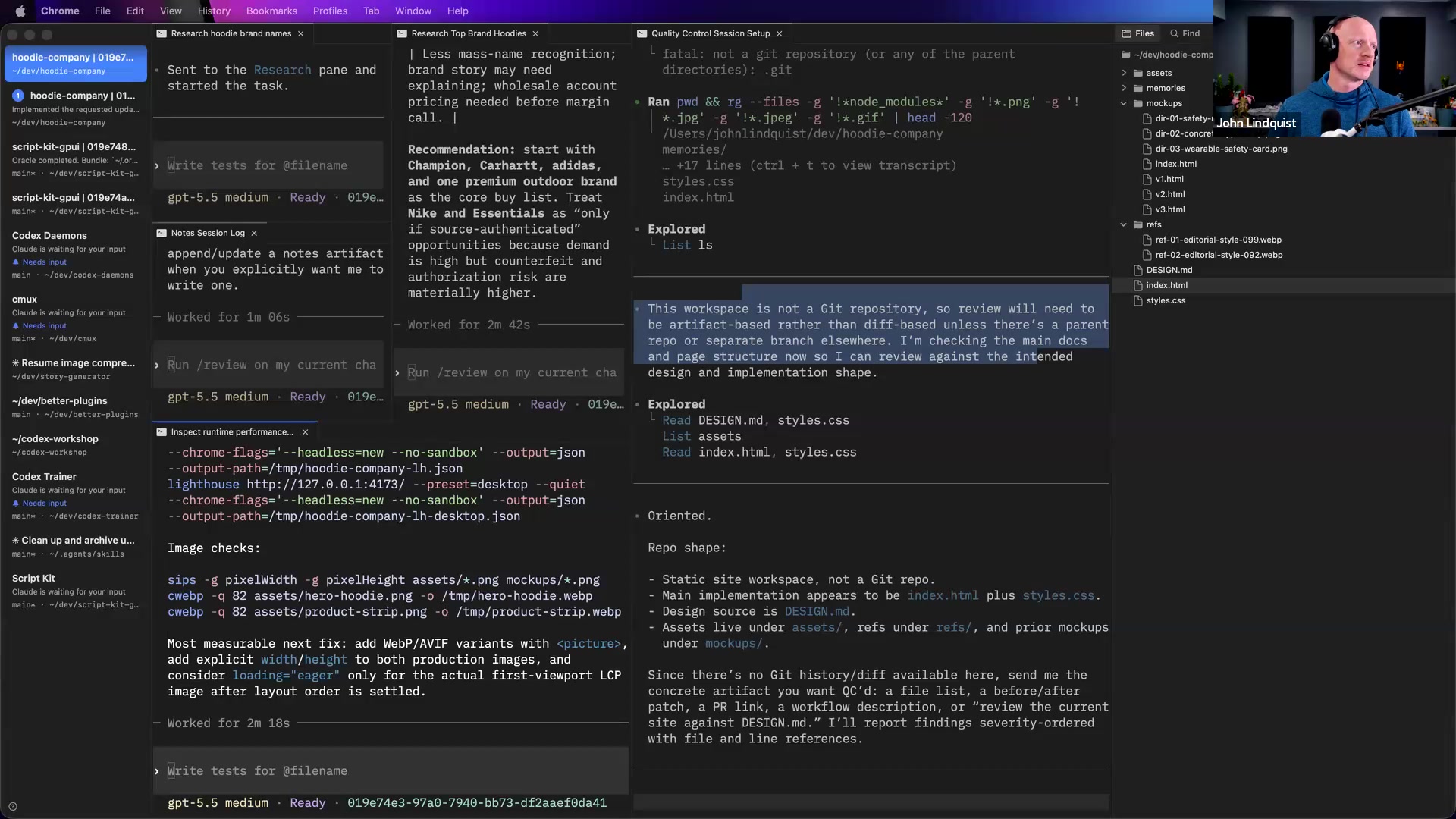Open the History menu
The width and height of the screenshot is (1456, 819).
(214, 11)
